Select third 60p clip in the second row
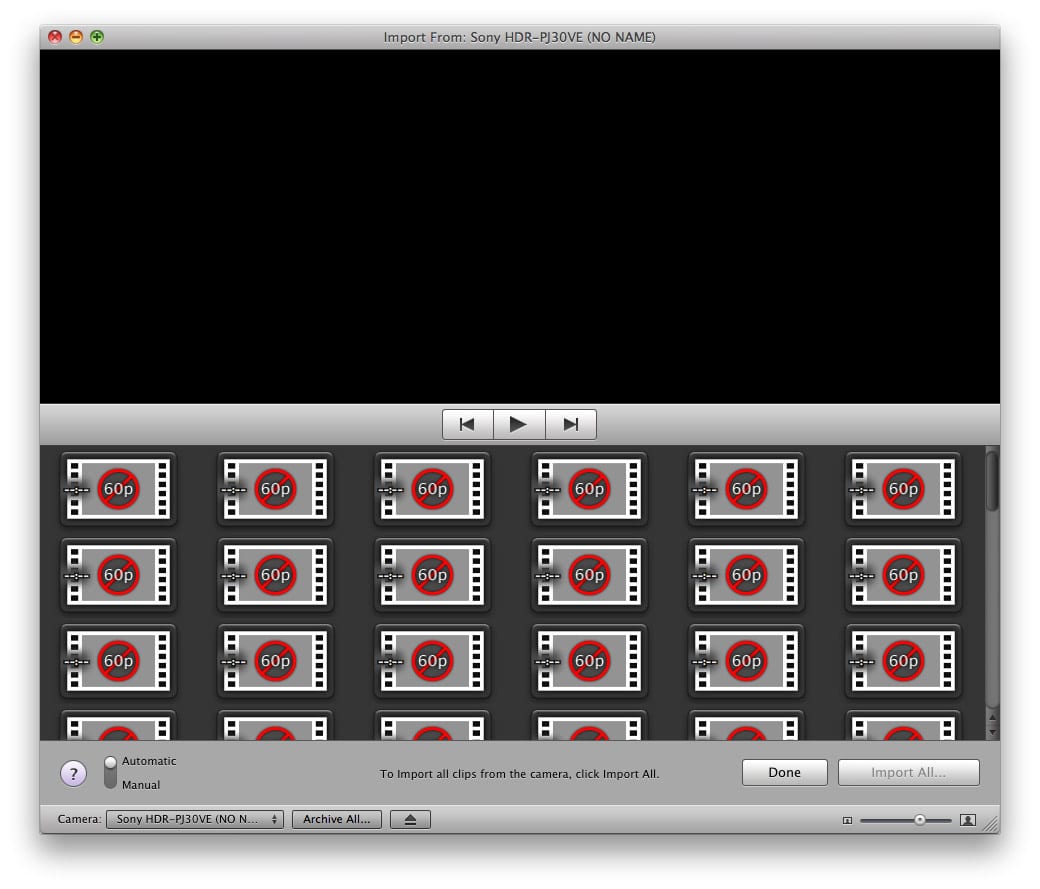 [432, 575]
